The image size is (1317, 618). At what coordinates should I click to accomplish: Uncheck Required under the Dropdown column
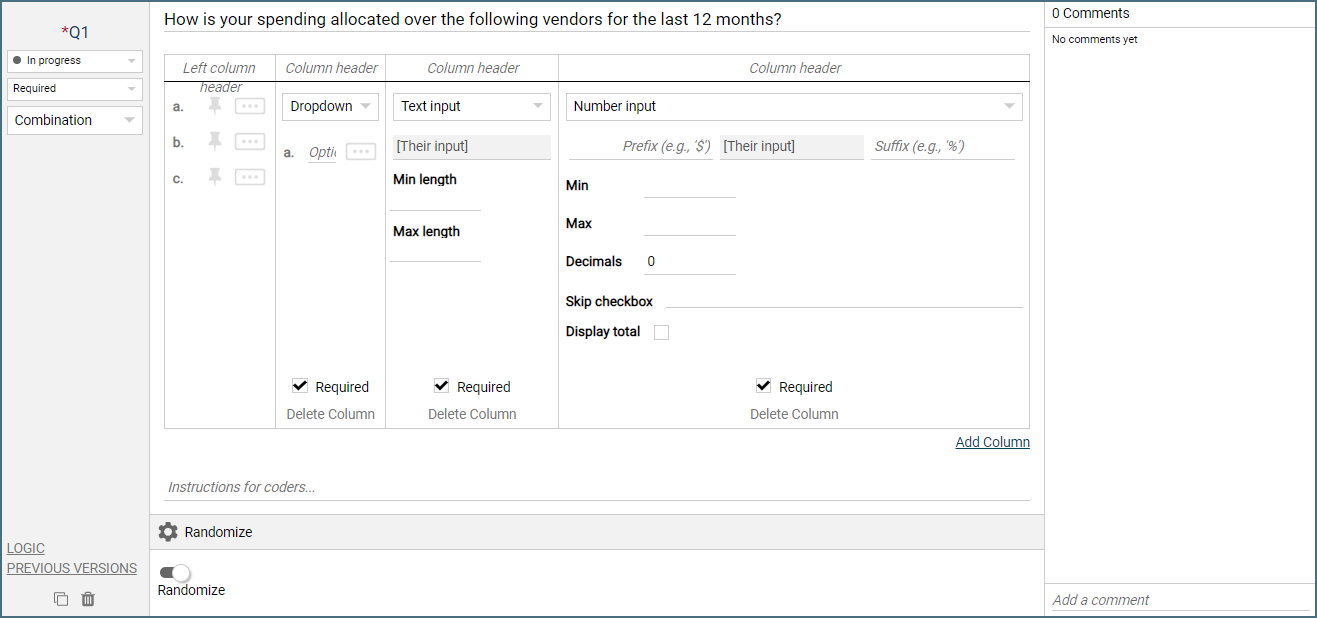pyautogui.click(x=300, y=386)
